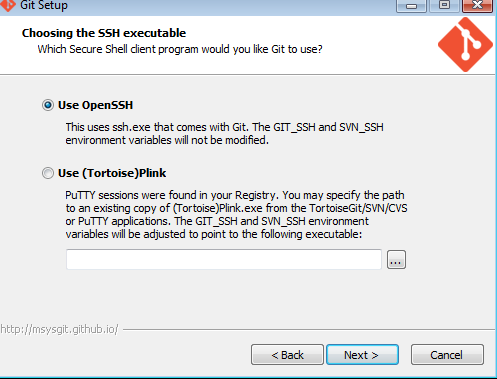This screenshot has height=379, width=497.
Task: Open the browse '...' file picker button
Action: click(x=396, y=259)
